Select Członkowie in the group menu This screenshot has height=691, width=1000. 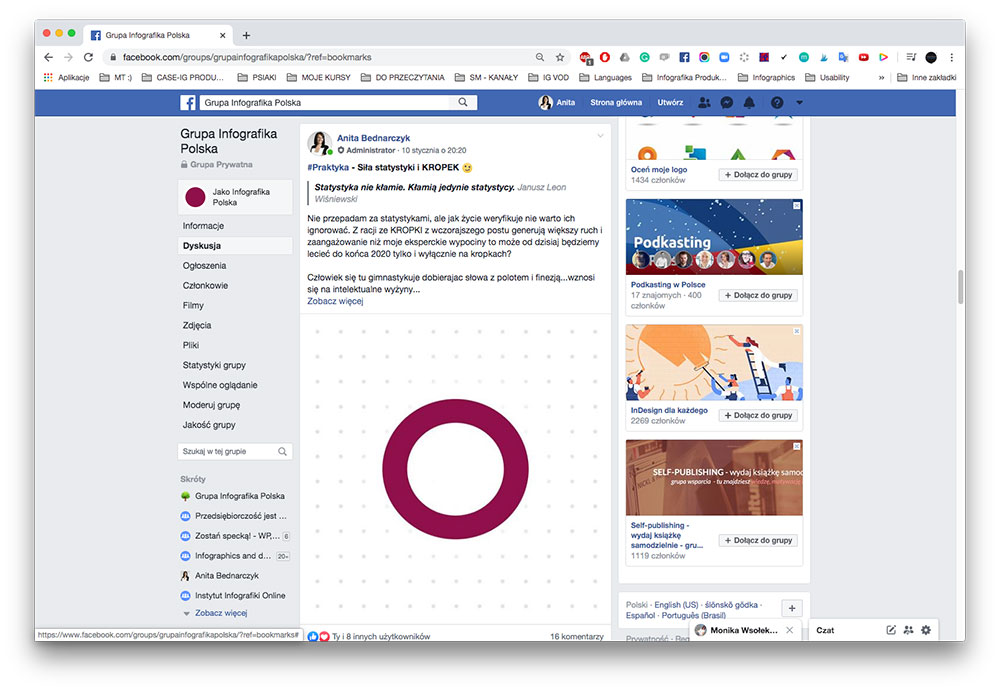click(x=205, y=286)
